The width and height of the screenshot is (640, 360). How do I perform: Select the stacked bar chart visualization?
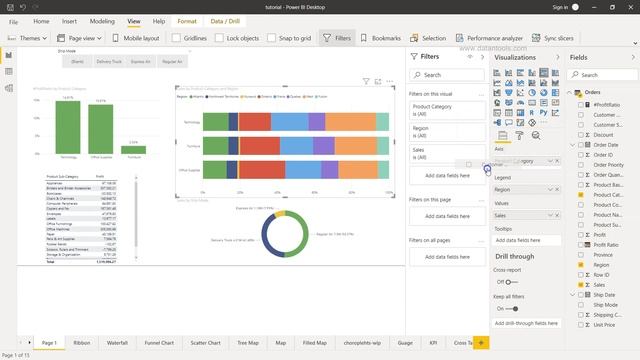point(497,73)
